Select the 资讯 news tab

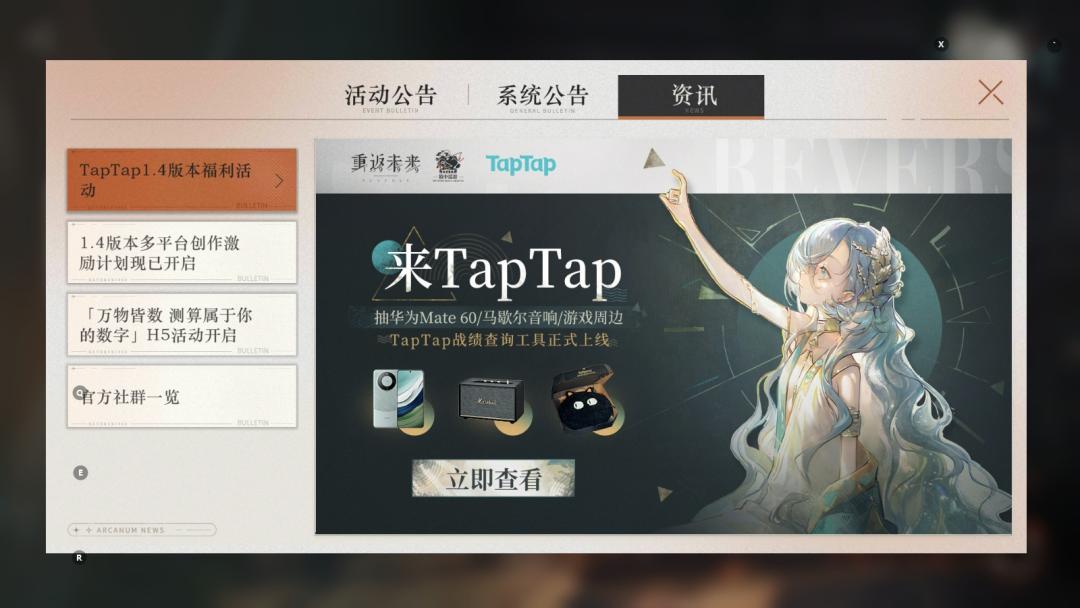691,96
